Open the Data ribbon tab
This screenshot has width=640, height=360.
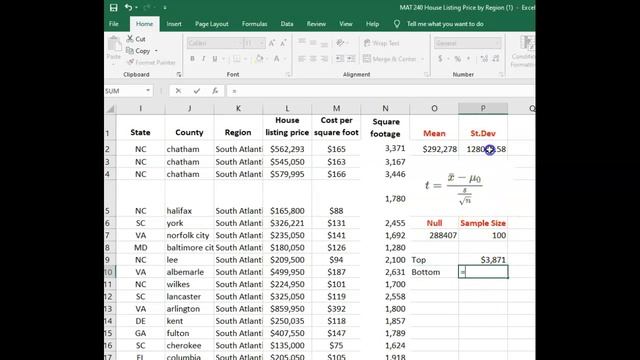(x=287, y=24)
